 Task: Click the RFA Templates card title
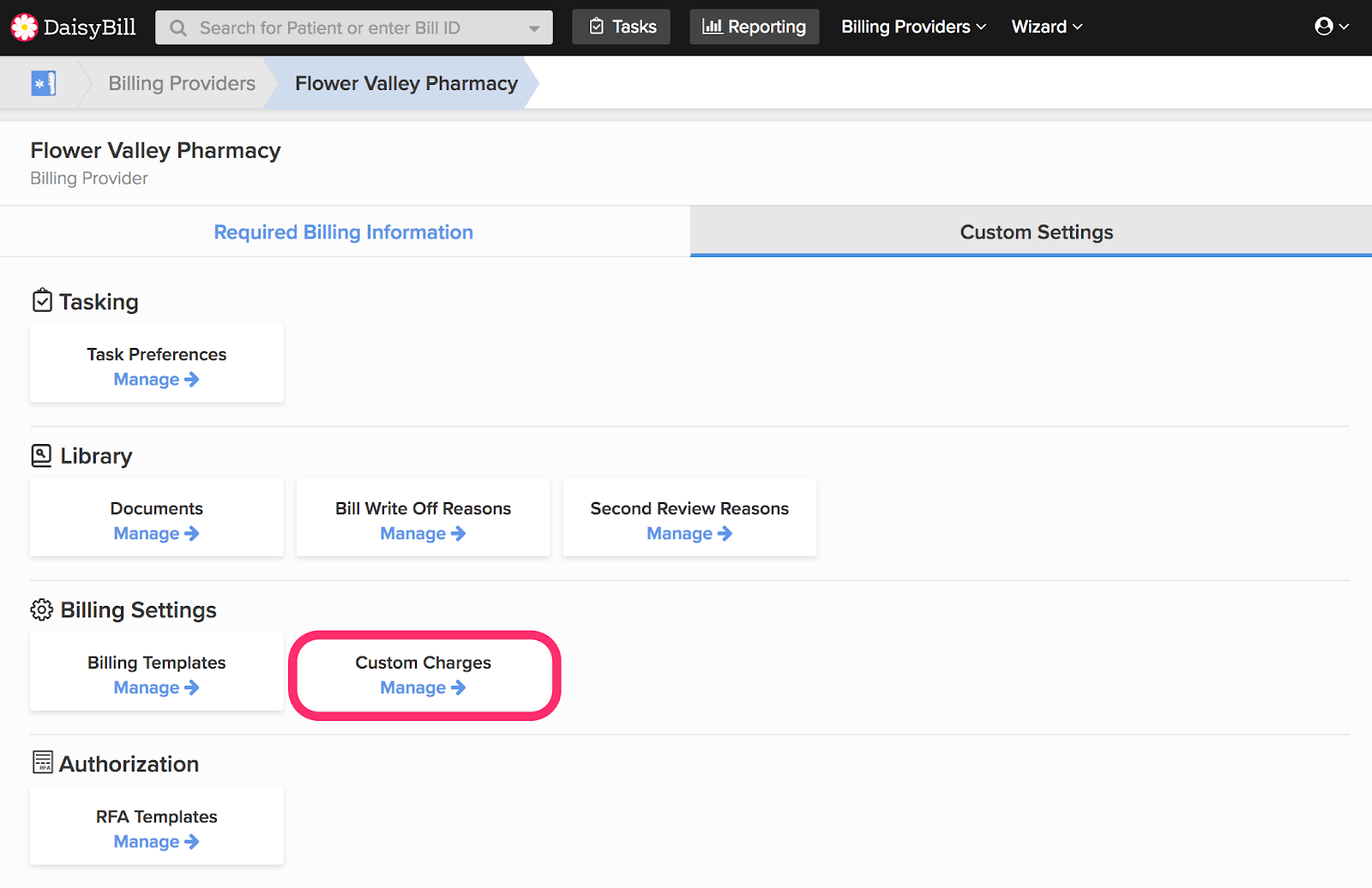pyautogui.click(x=157, y=817)
